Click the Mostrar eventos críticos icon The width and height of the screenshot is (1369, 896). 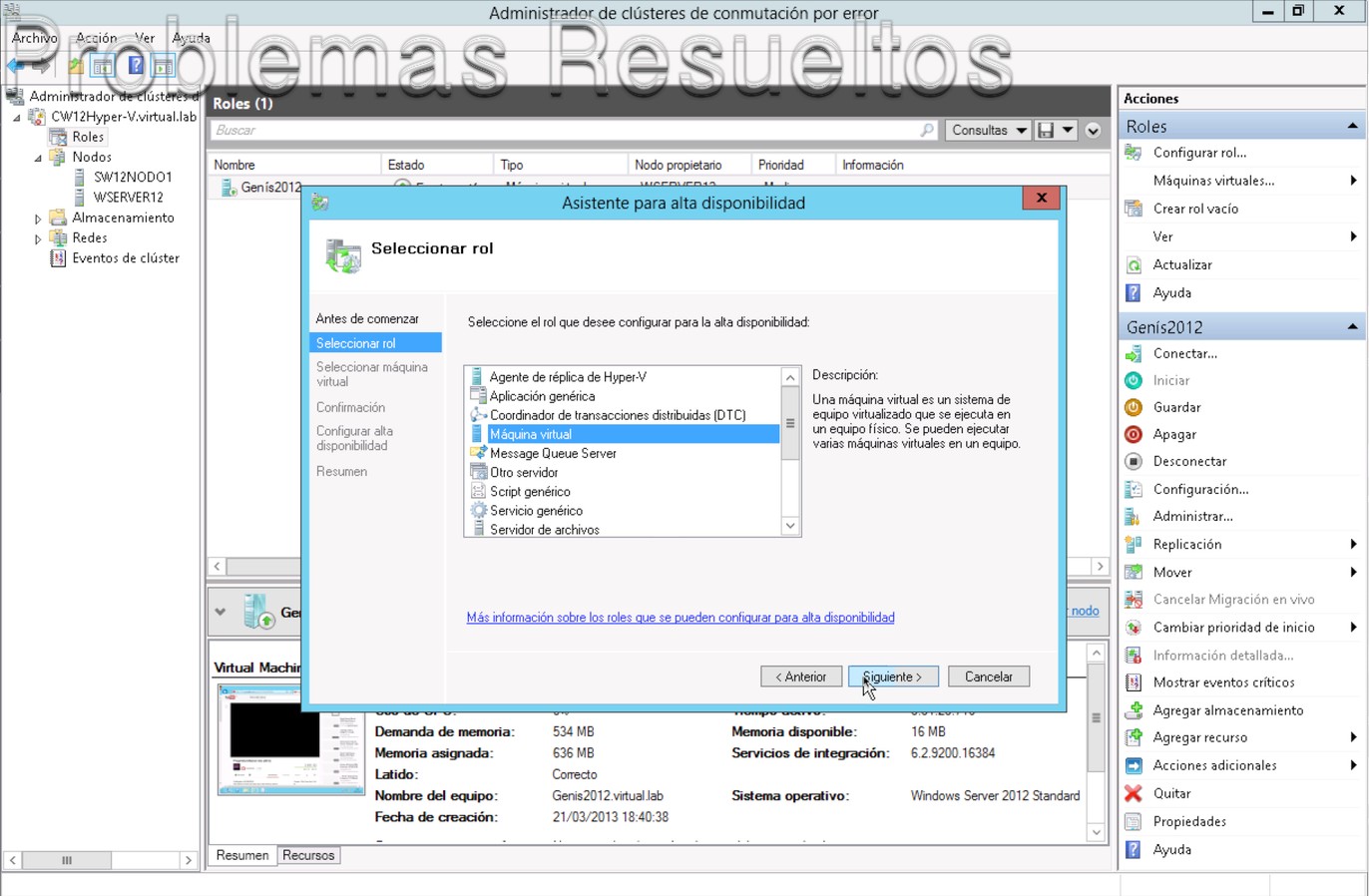[x=1133, y=682]
